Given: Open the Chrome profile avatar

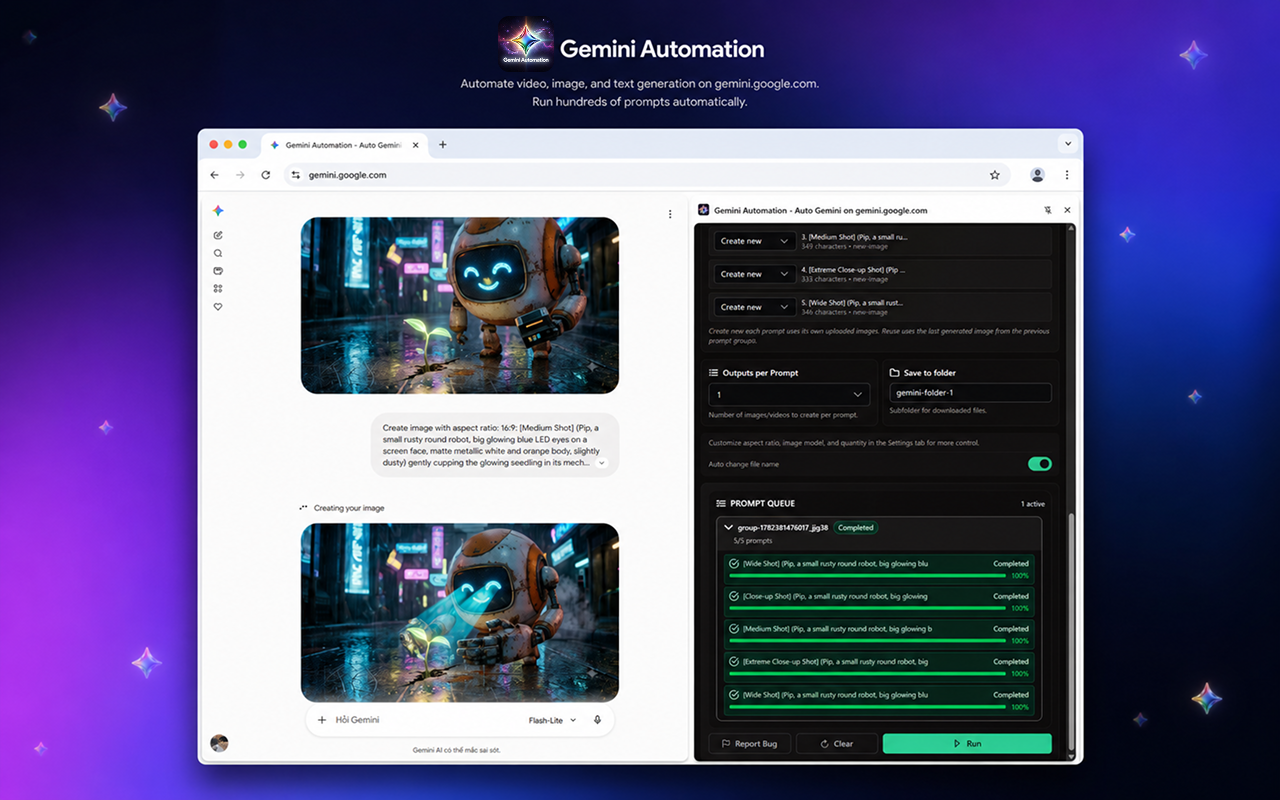Looking at the screenshot, I should [1037, 175].
